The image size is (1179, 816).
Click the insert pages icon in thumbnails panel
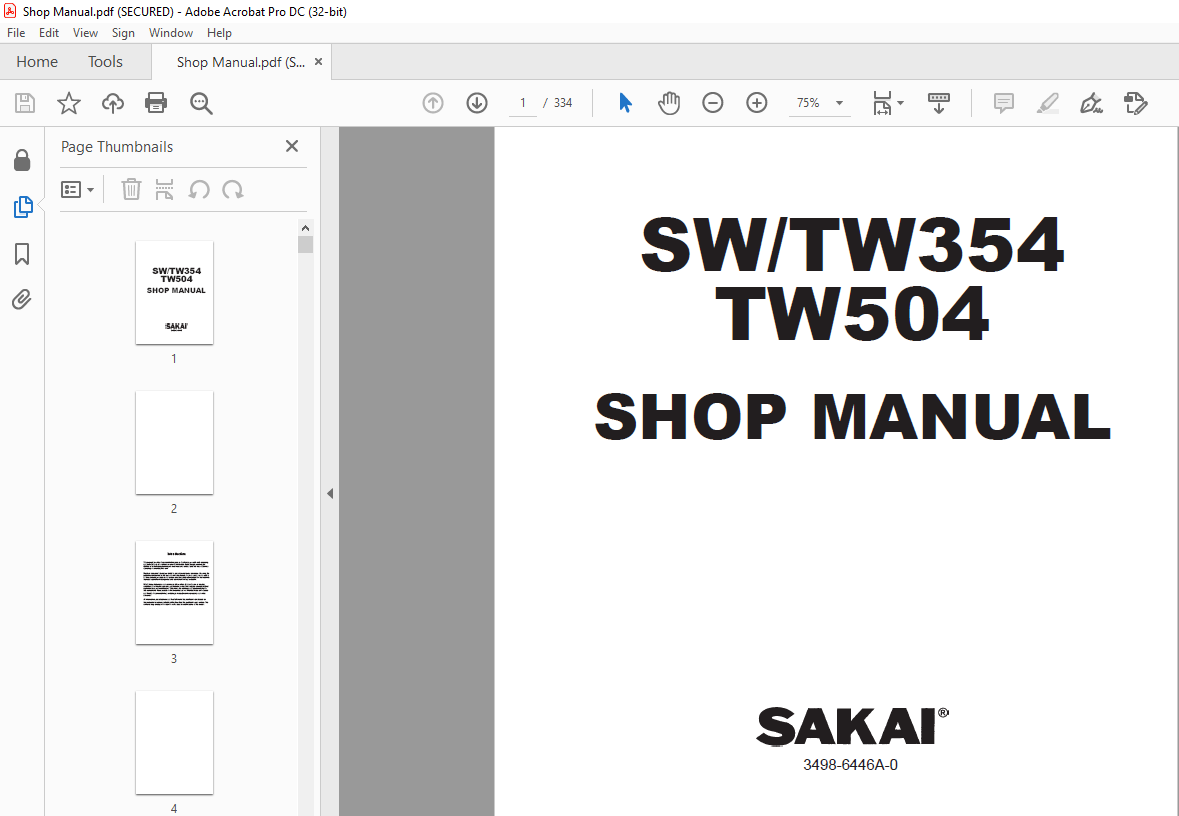pyautogui.click(x=164, y=190)
